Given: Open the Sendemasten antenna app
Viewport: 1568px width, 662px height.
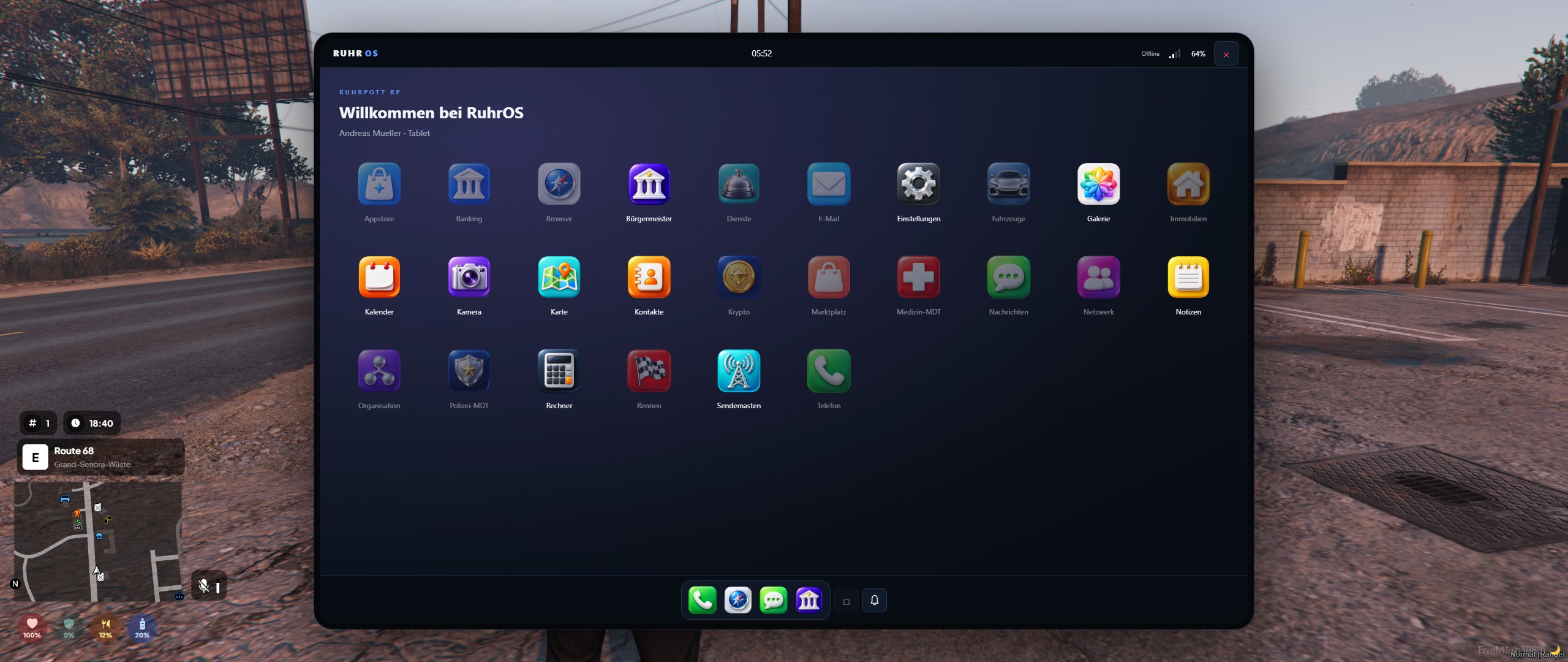Looking at the screenshot, I should [x=739, y=371].
